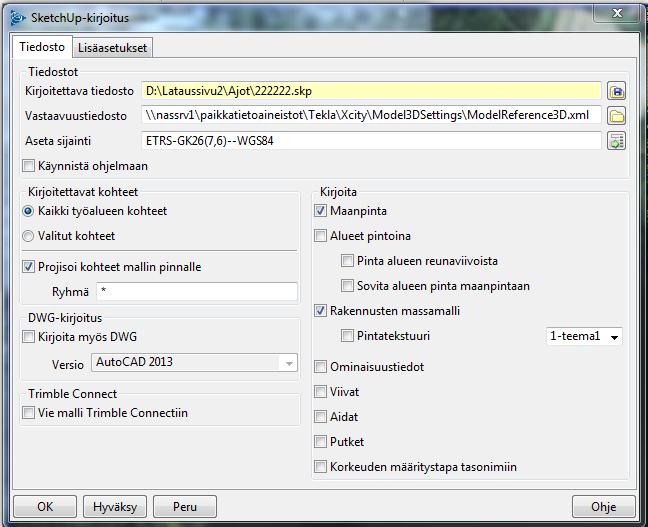Check Pinta alueen reunaviivoista
Viewport: 648px width, 527px height.
[x=347, y=261]
